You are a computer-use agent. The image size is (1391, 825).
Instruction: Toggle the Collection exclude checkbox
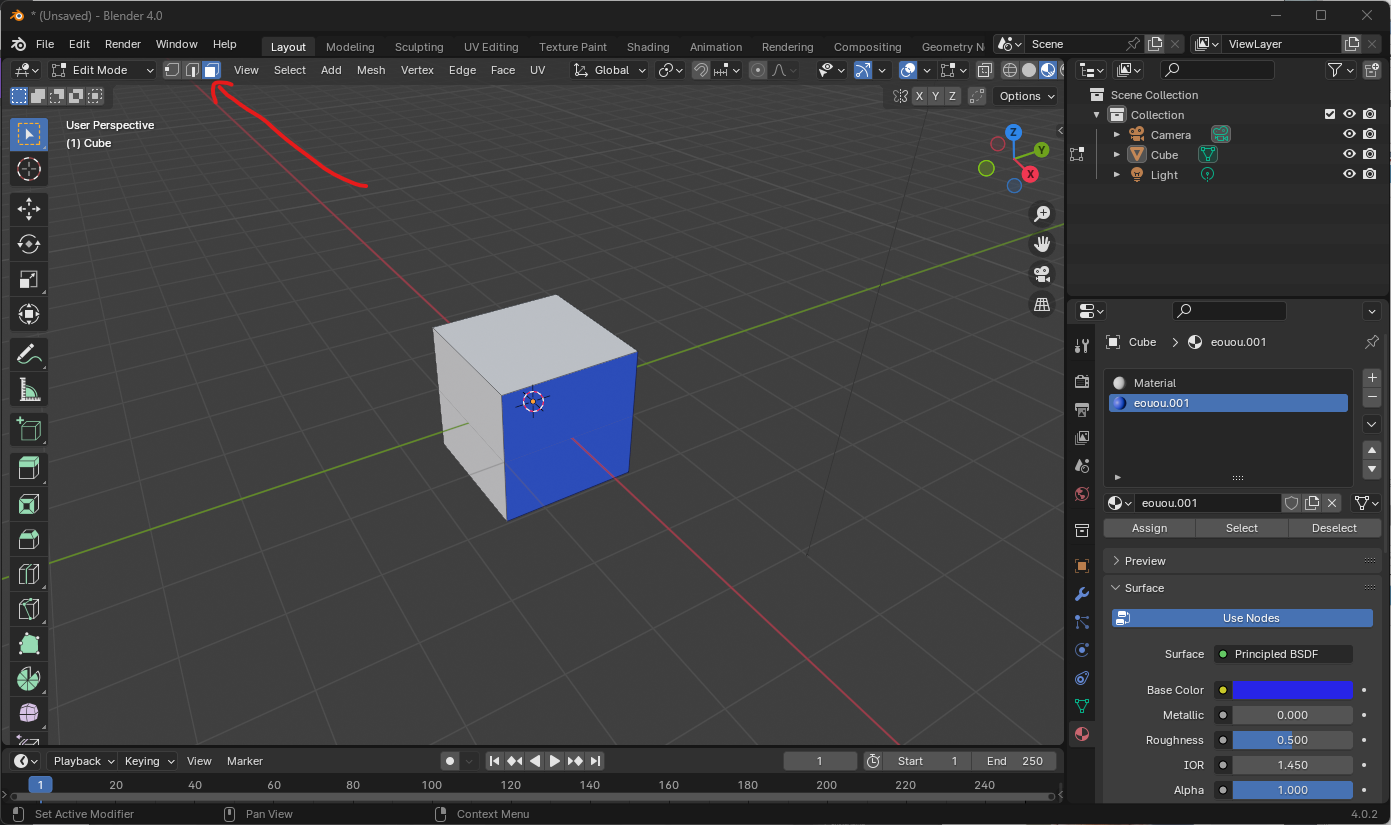pyautogui.click(x=1329, y=115)
